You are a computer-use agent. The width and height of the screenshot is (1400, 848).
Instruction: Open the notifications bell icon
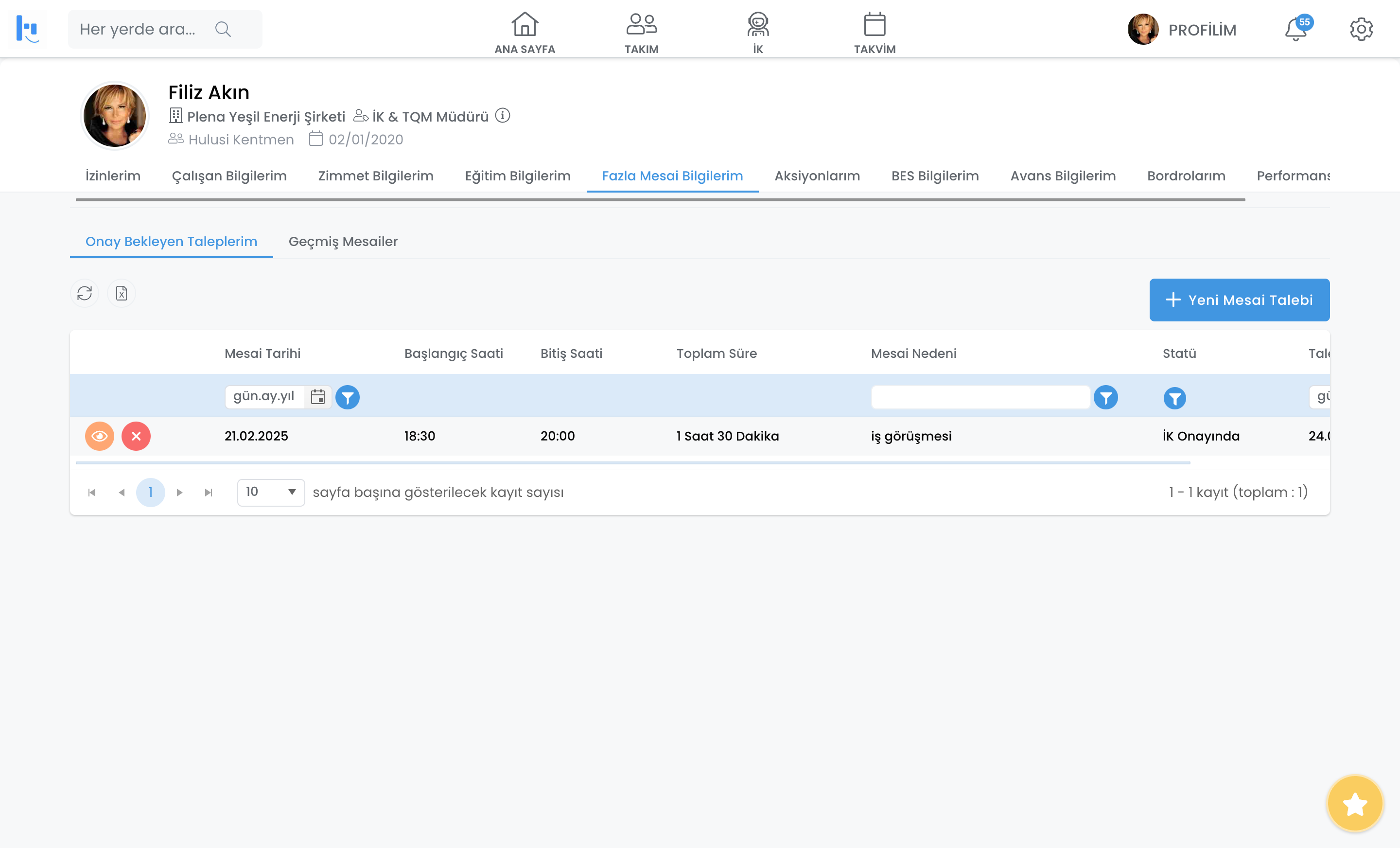pyautogui.click(x=1296, y=30)
